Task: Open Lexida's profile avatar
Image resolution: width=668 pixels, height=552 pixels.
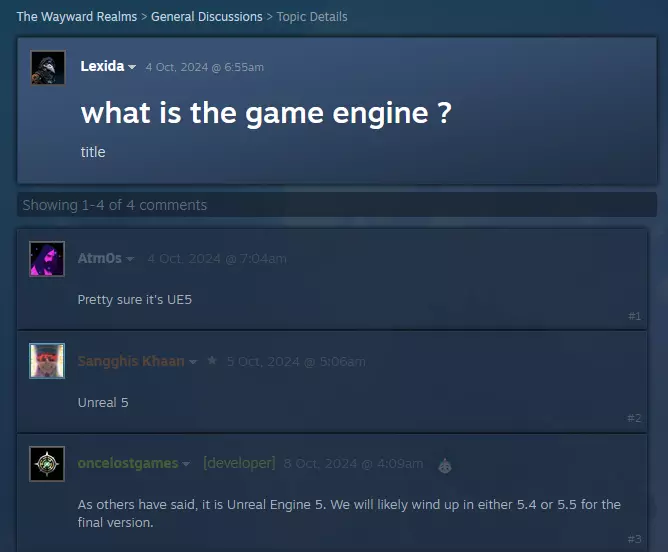Action: [x=48, y=67]
